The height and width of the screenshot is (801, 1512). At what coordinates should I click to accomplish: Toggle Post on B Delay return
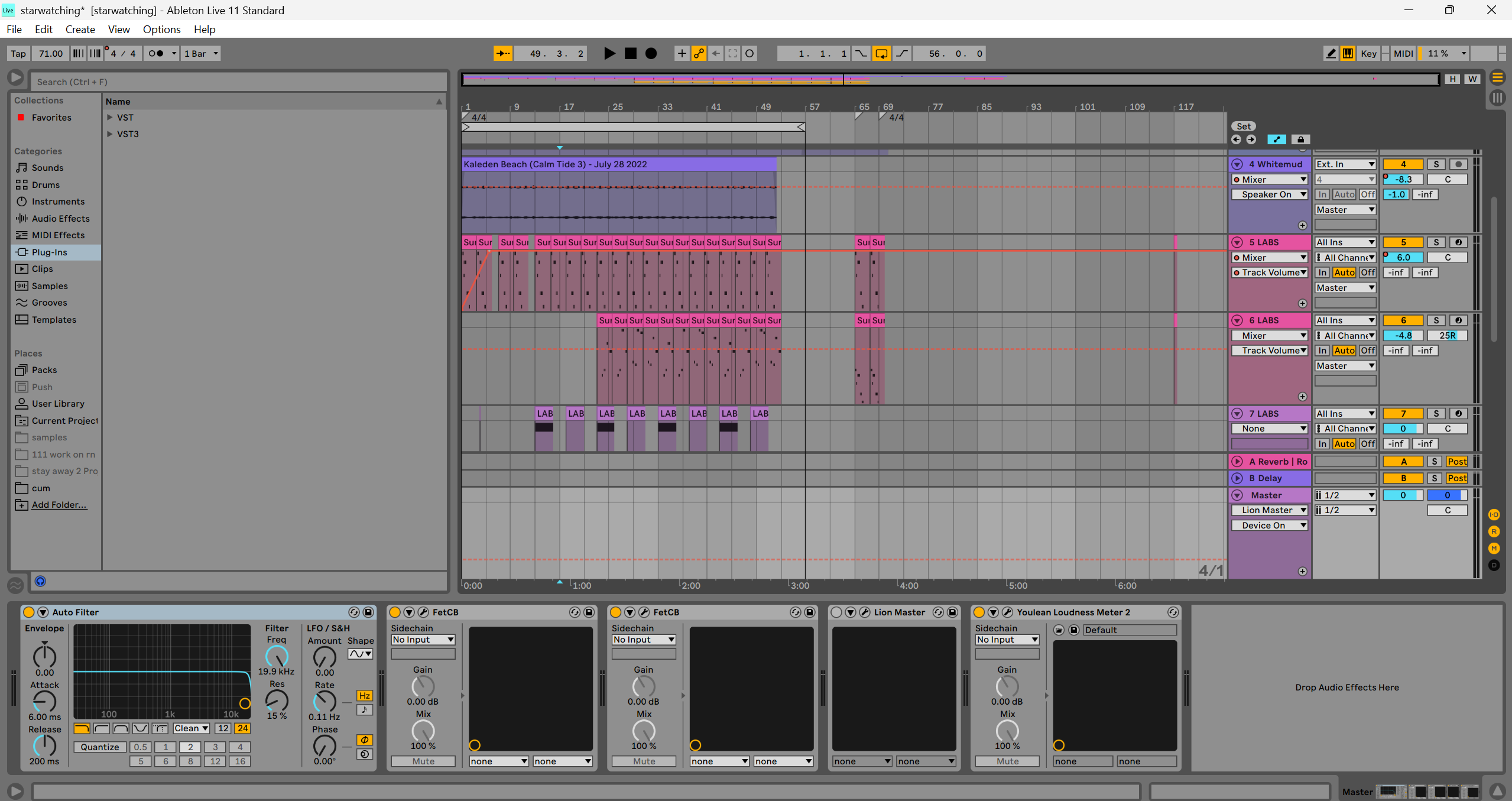click(x=1456, y=478)
